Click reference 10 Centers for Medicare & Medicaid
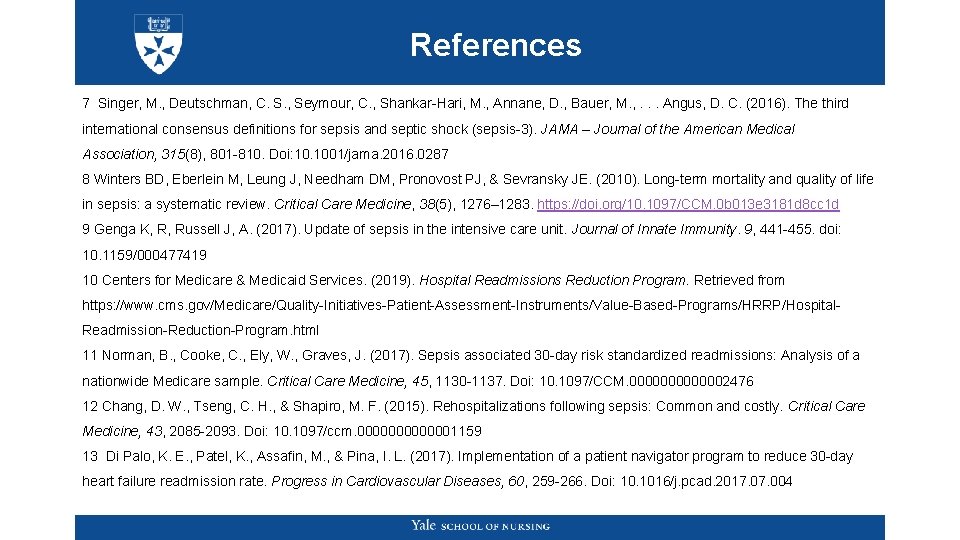Image resolution: width=960 pixels, height=540 pixels. point(433,280)
